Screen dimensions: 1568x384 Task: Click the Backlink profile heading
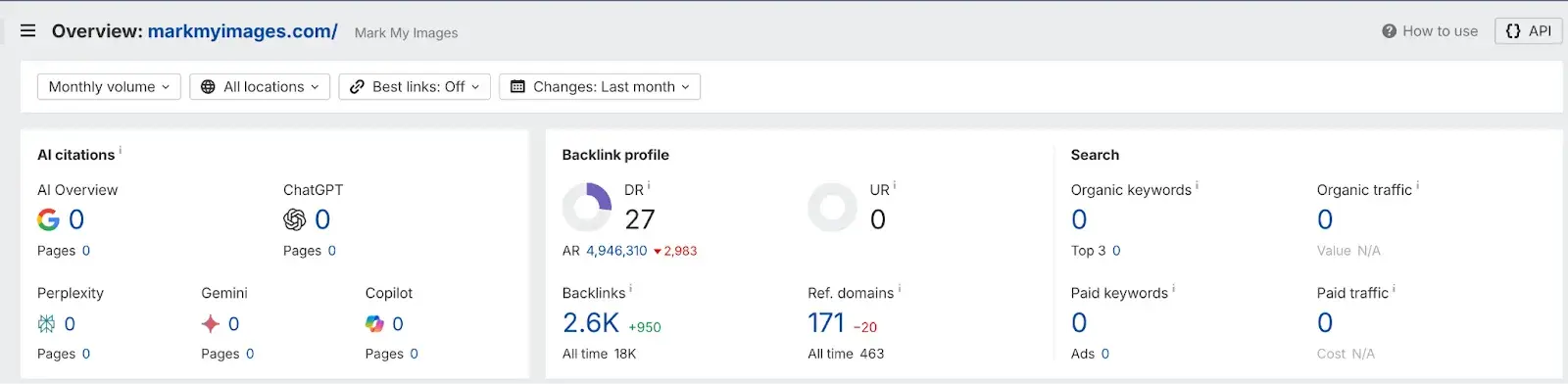coord(615,155)
